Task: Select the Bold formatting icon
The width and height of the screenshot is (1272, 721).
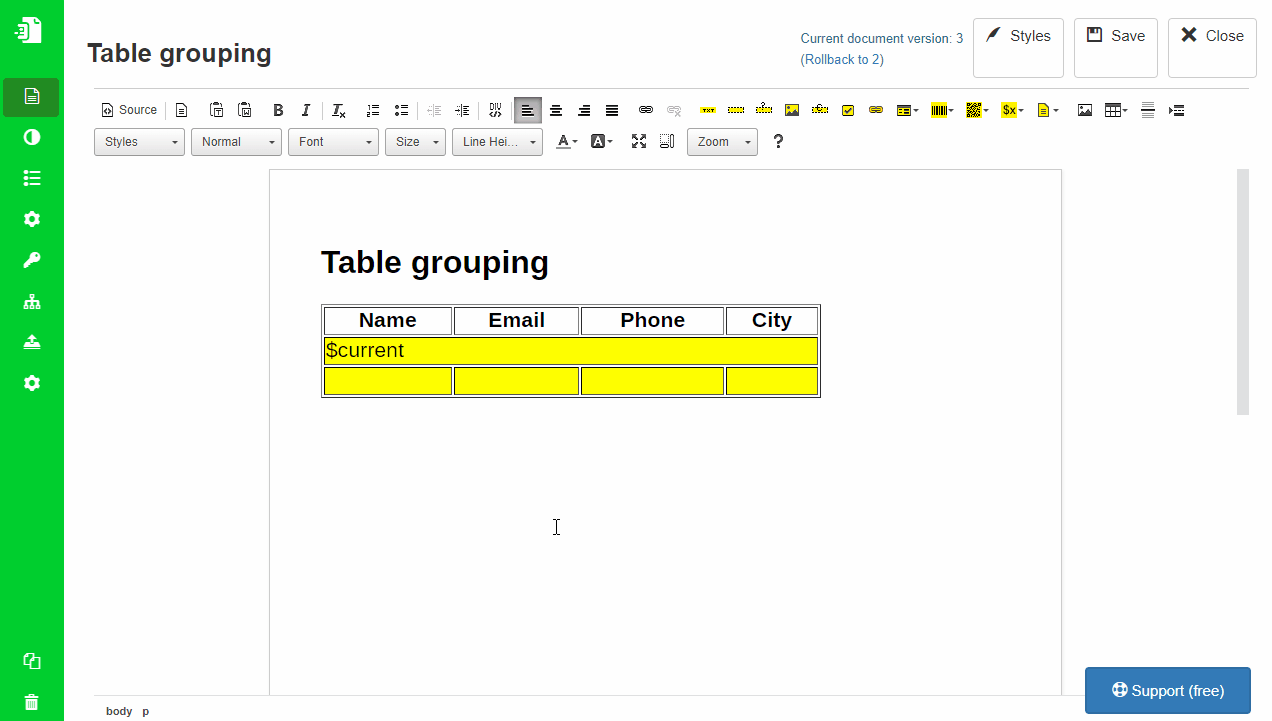Action: [x=278, y=110]
